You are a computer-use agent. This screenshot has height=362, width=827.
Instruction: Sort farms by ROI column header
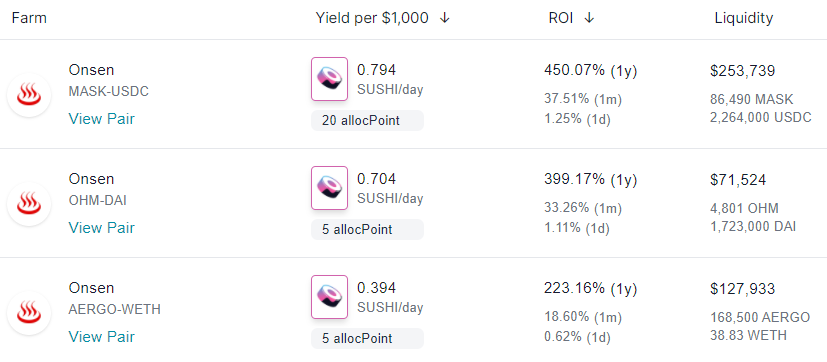click(x=561, y=18)
